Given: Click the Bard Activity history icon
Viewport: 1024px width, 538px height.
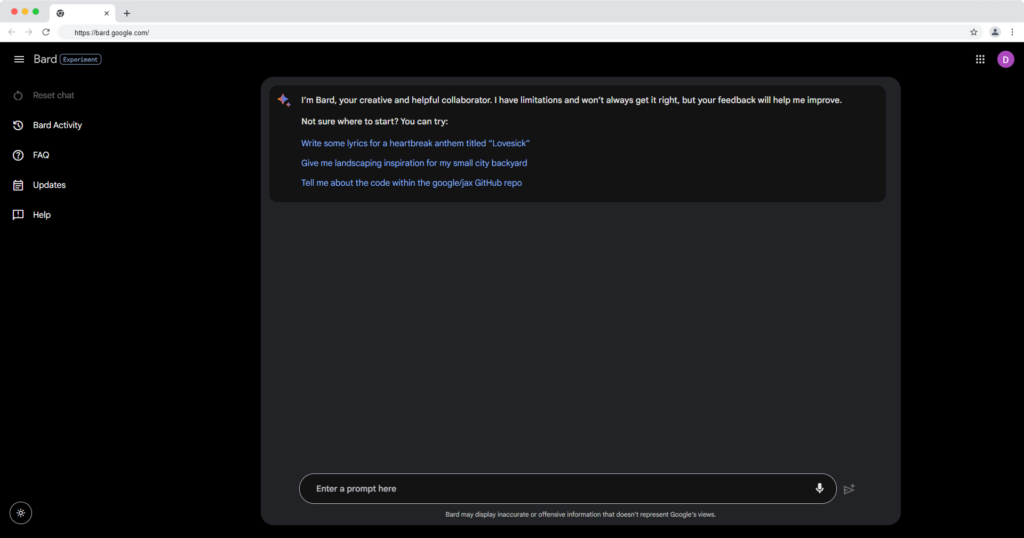Looking at the screenshot, I should [x=18, y=125].
